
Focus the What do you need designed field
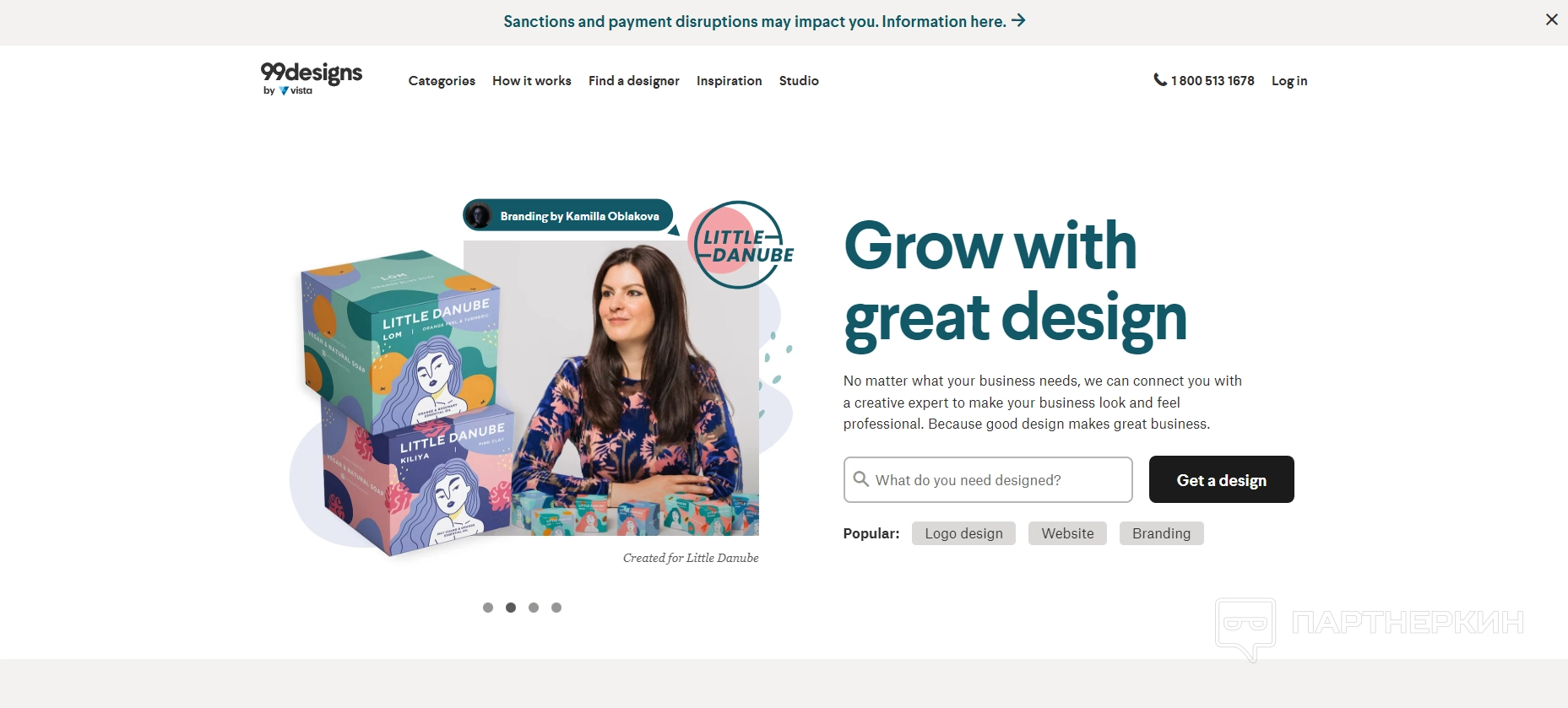(988, 479)
